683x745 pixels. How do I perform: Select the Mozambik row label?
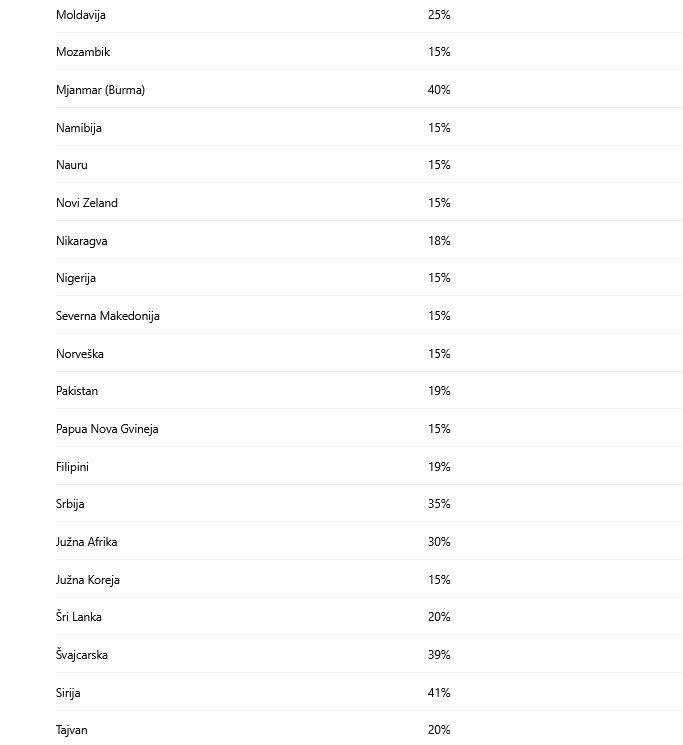pyautogui.click(x=83, y=52)
